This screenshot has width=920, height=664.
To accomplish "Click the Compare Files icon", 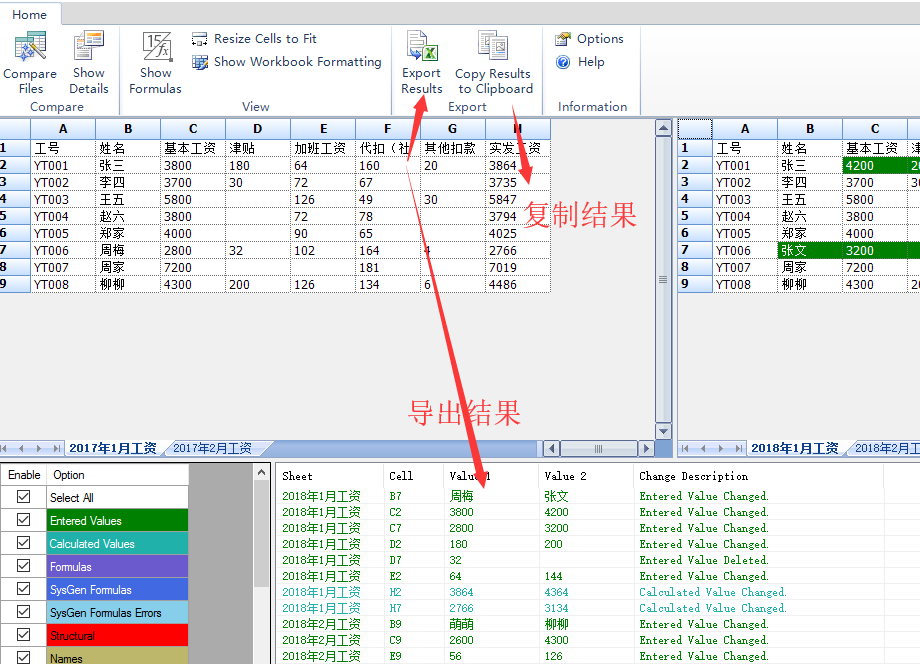I will point(30,63).
